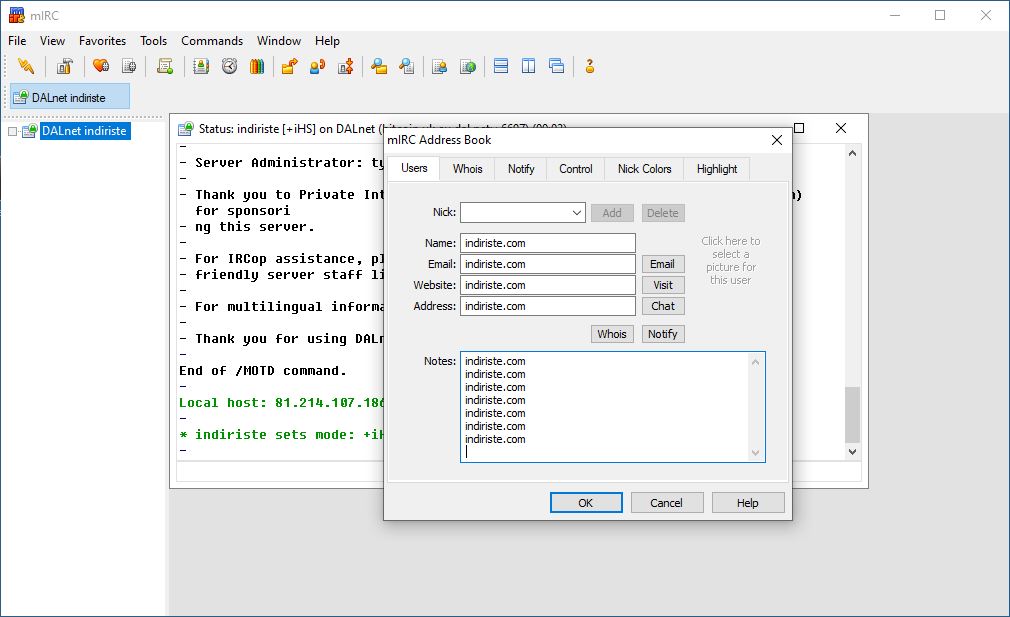Open the Favorites heart toolbar icon
This screenshot has width=1010, height=617.
tap(100, 66)
